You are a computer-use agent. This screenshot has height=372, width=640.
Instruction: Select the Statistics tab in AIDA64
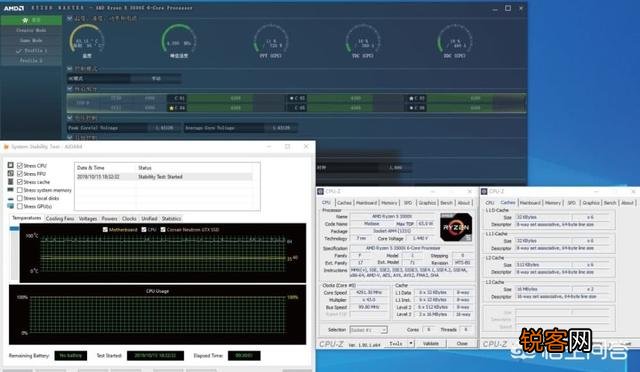click(171, 219)
